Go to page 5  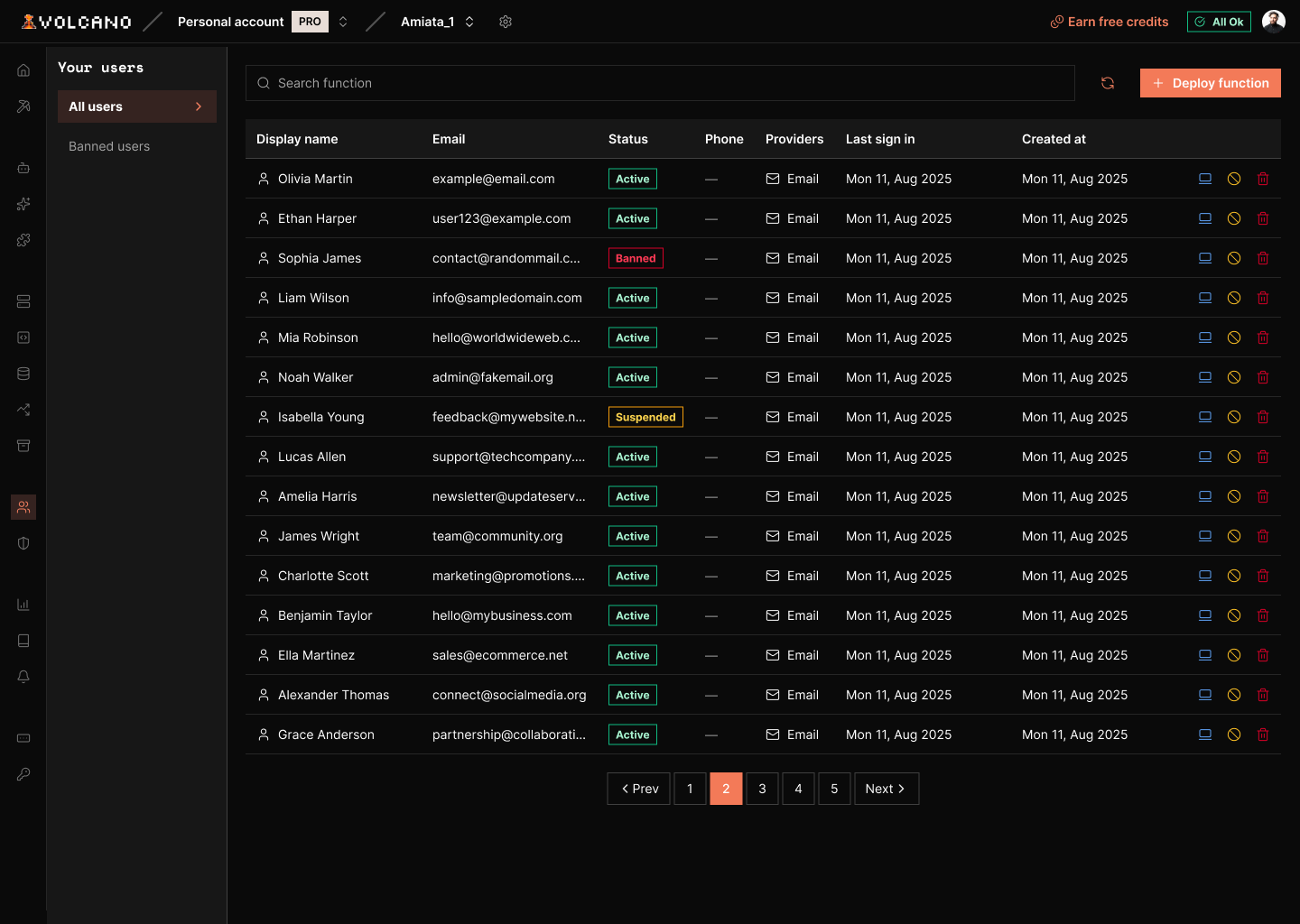tap(835, 789)
